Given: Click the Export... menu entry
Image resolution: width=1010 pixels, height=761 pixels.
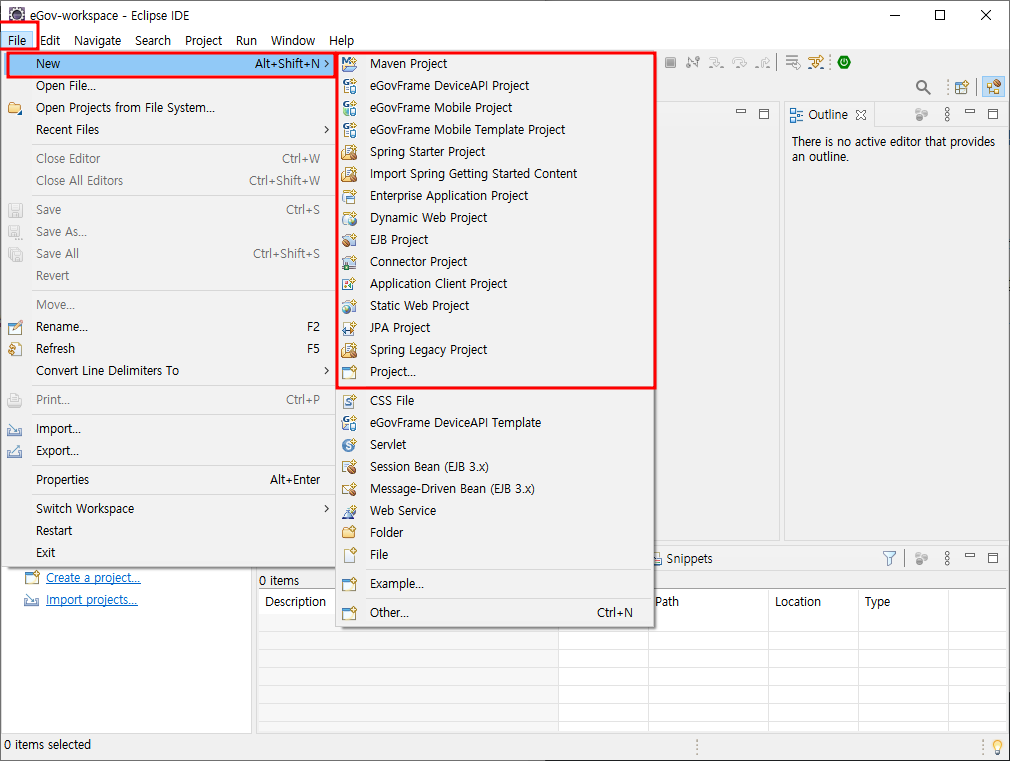Looking at the screenshot, I should coord(169,450).
